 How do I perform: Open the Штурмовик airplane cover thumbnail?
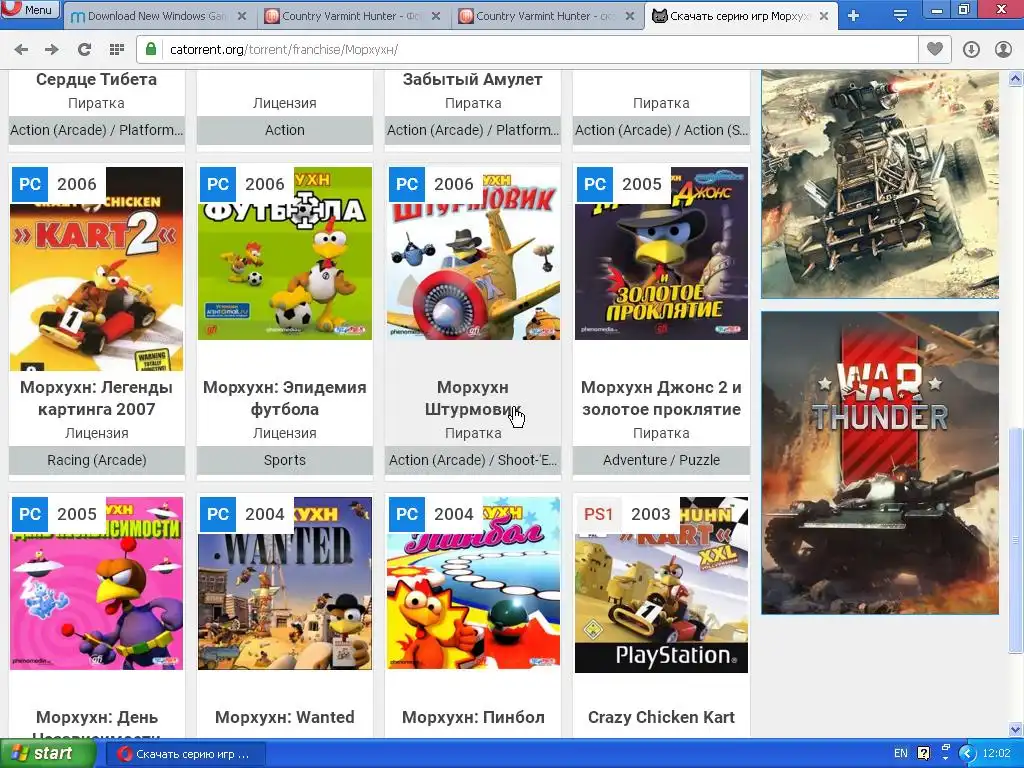(x=473, y=253)
